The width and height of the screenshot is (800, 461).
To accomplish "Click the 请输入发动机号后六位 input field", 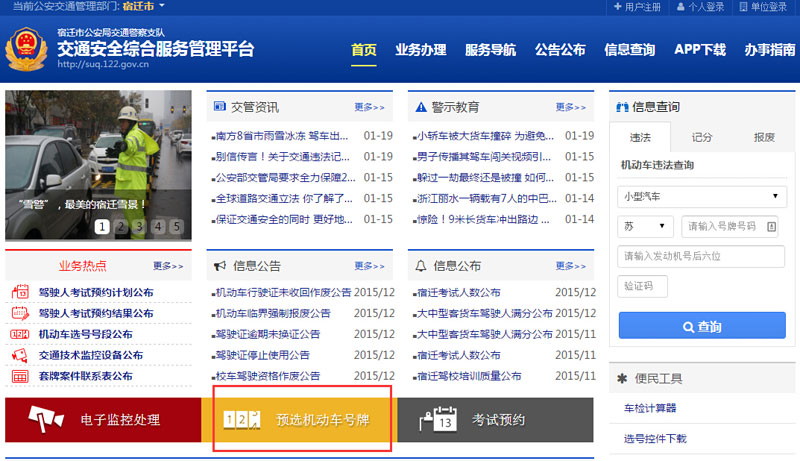I will coord(701,256).
